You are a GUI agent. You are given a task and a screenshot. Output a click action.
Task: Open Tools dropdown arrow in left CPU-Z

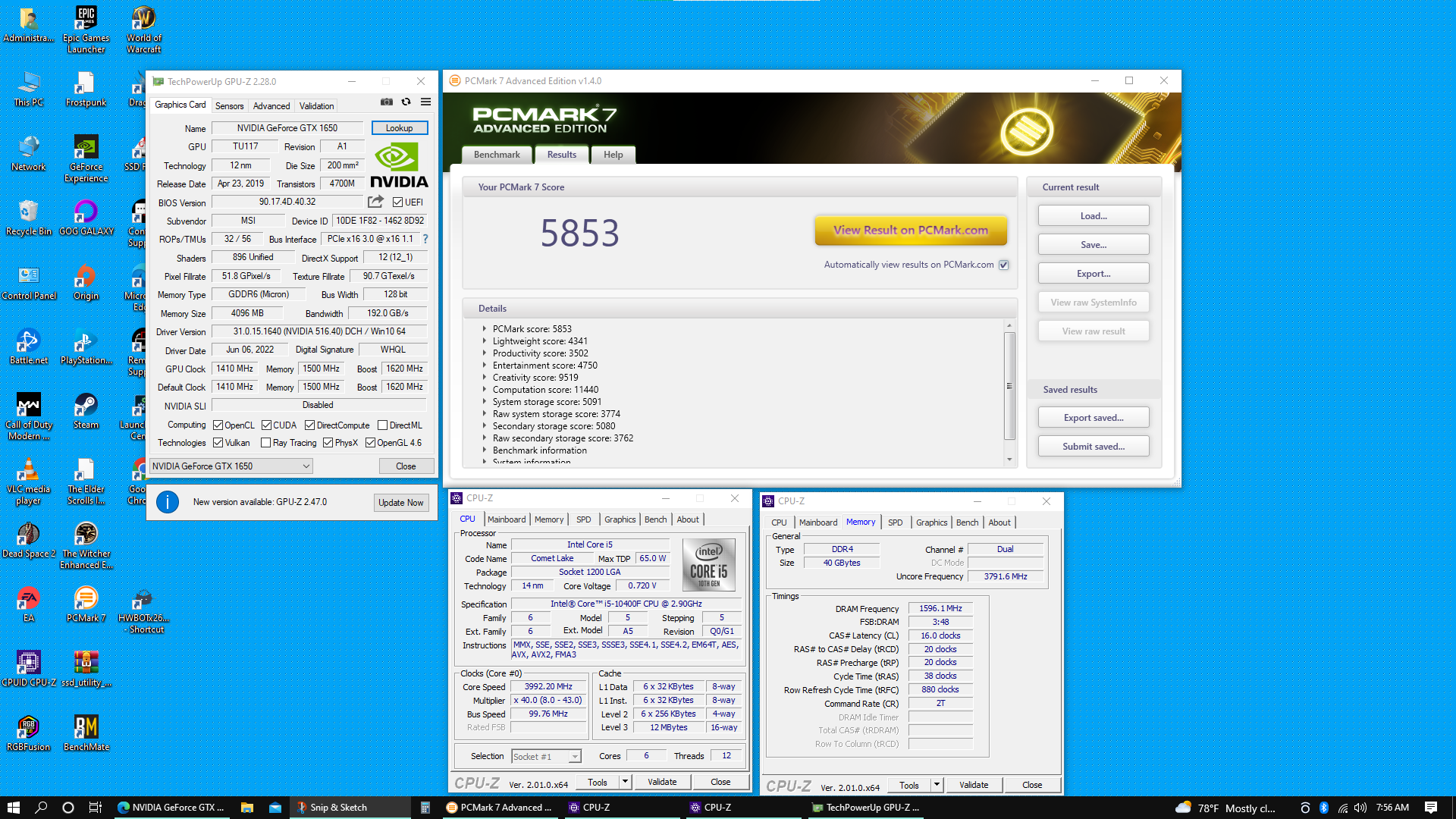[x=626, y=782]
